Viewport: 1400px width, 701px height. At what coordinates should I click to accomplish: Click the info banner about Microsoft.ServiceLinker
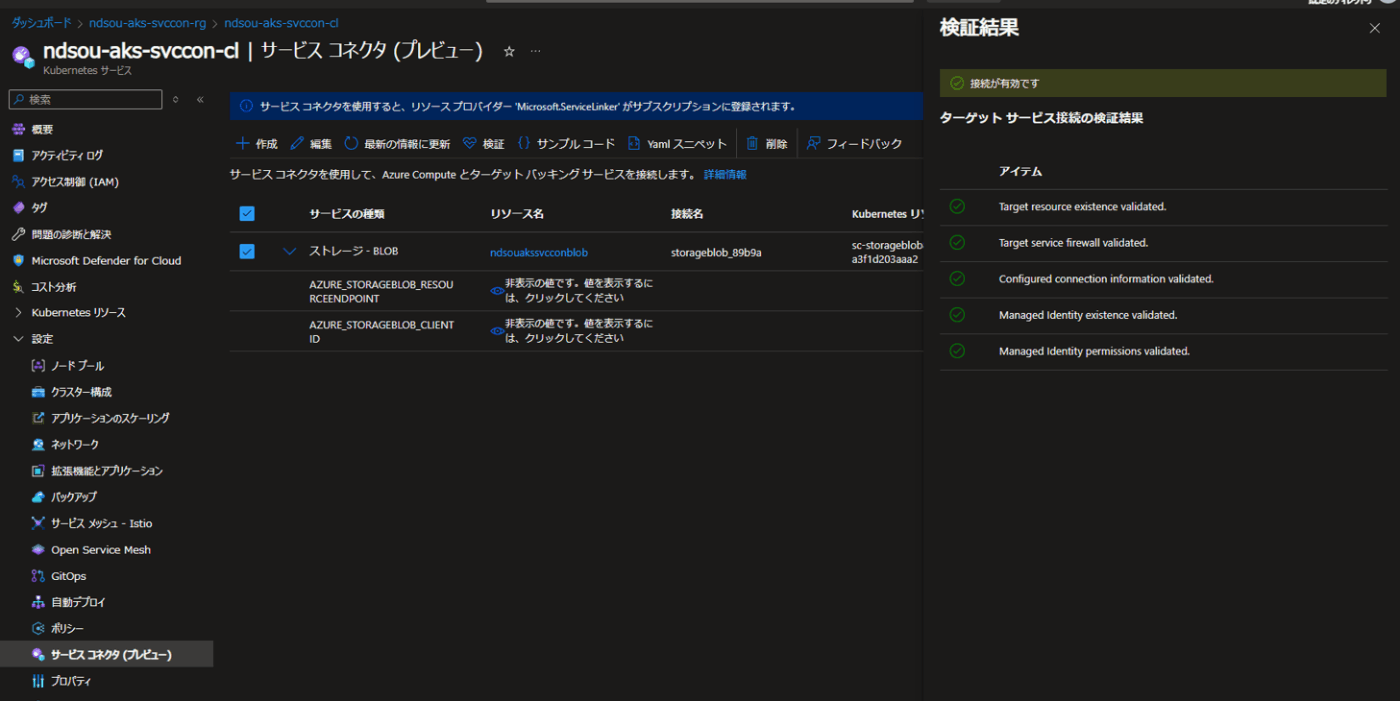coord(577,106)
